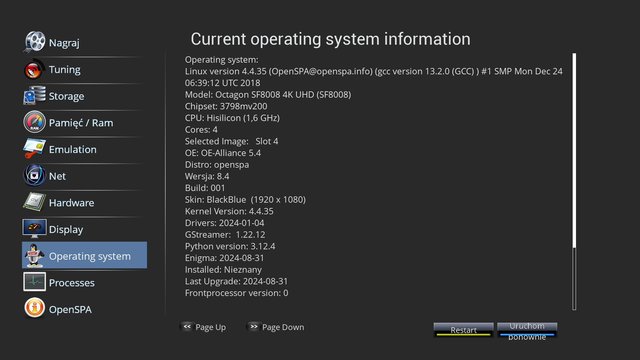Click the Build: 001 line
This screenshot has height=360, width=640.
[205, 188]
